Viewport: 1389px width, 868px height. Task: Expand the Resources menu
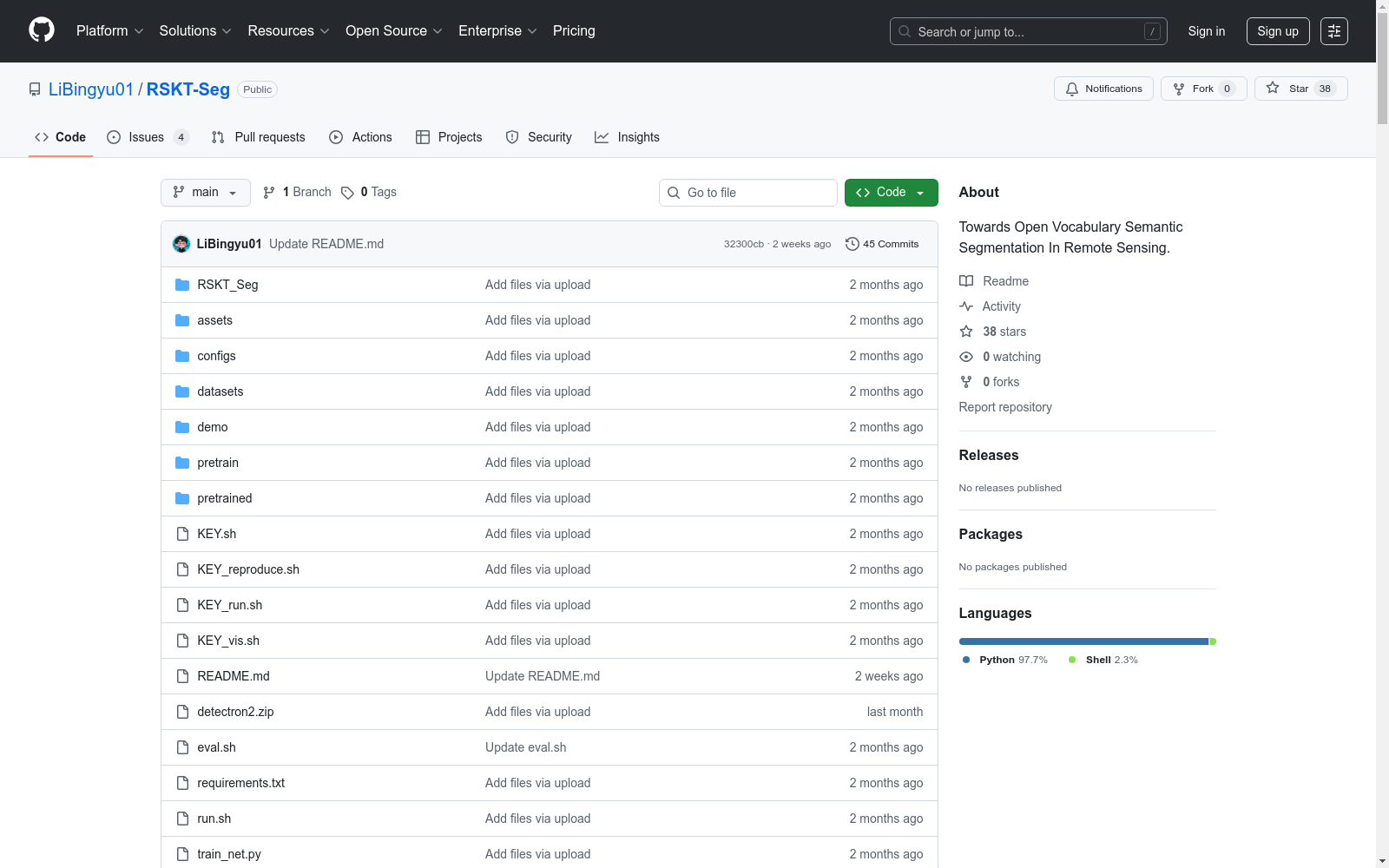288,30
